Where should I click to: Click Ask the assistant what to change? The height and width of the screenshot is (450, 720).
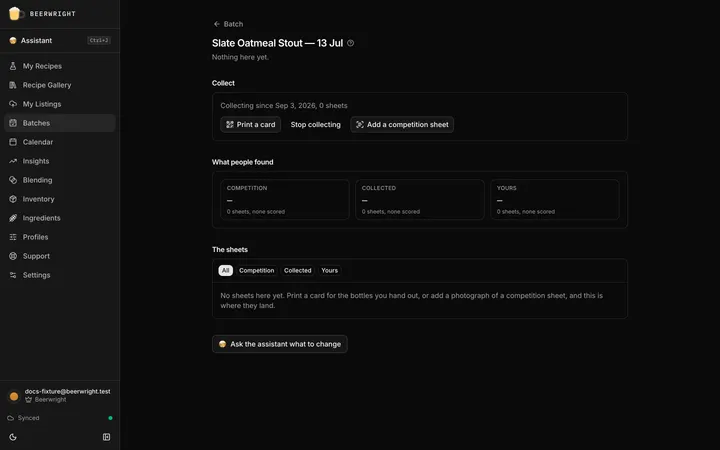[280, 344]
